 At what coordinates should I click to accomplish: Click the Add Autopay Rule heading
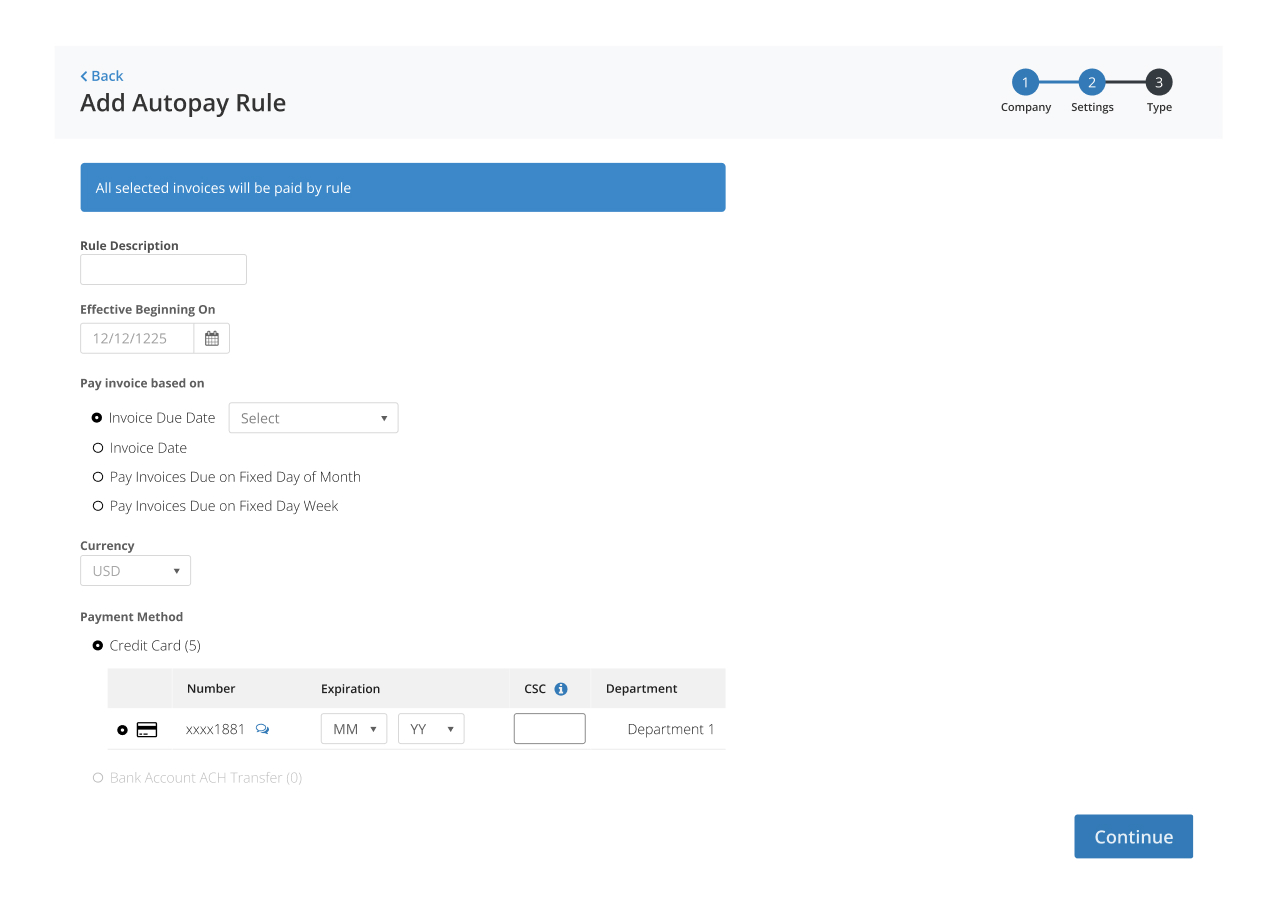tap(183, 103)
